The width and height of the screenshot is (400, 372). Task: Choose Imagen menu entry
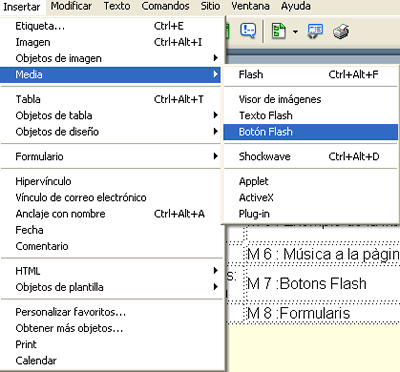[111, 42]
